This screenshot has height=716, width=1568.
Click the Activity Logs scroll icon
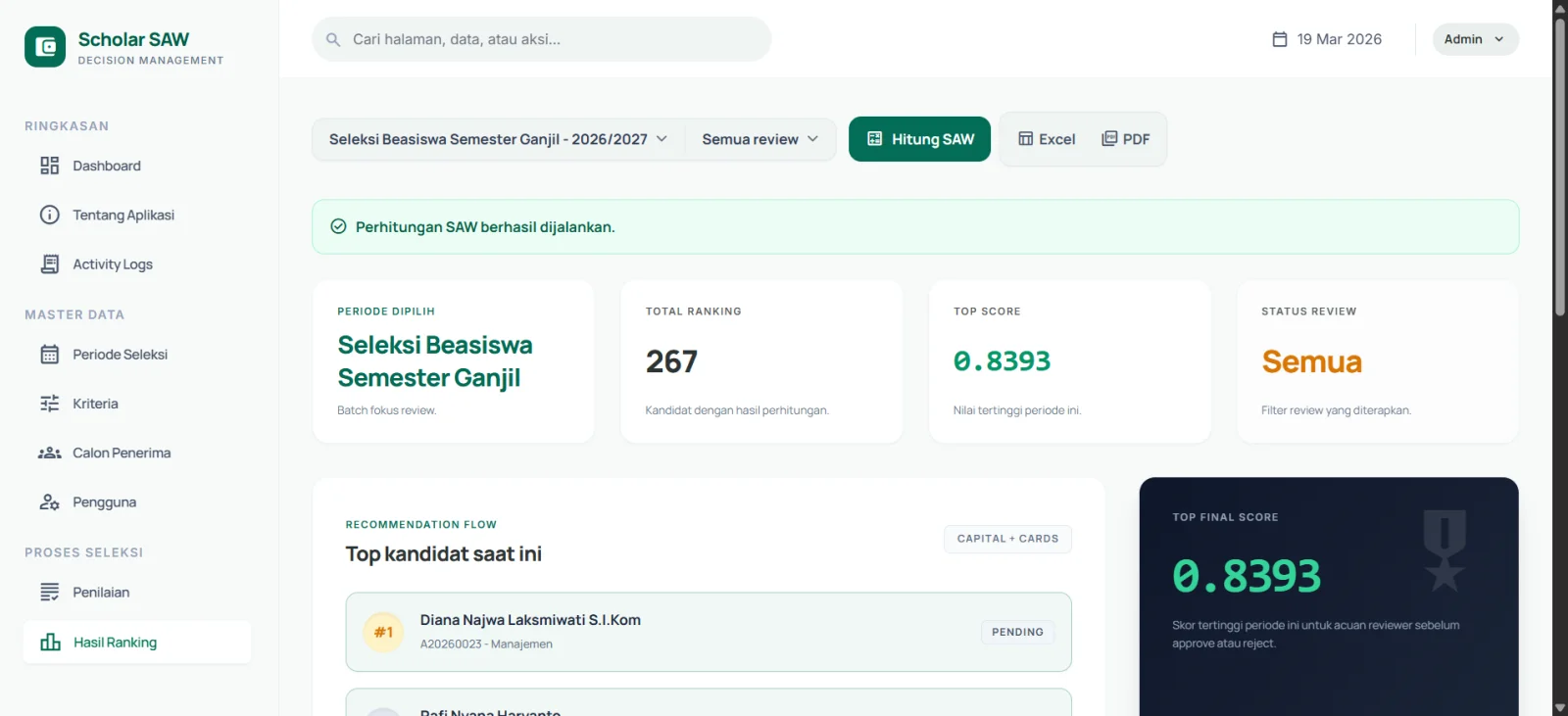(x=50, y=264)
